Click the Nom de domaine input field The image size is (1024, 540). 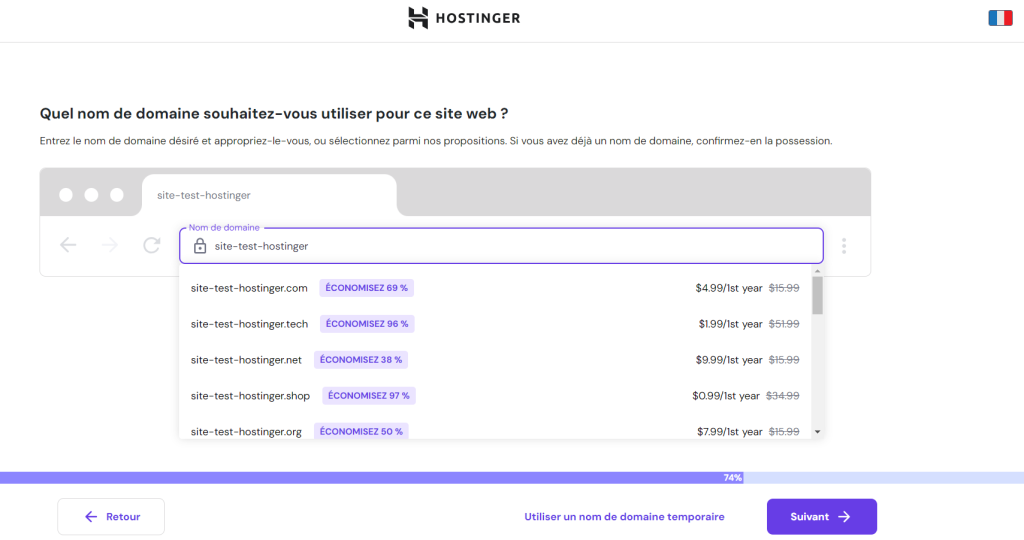coord(500,246)
